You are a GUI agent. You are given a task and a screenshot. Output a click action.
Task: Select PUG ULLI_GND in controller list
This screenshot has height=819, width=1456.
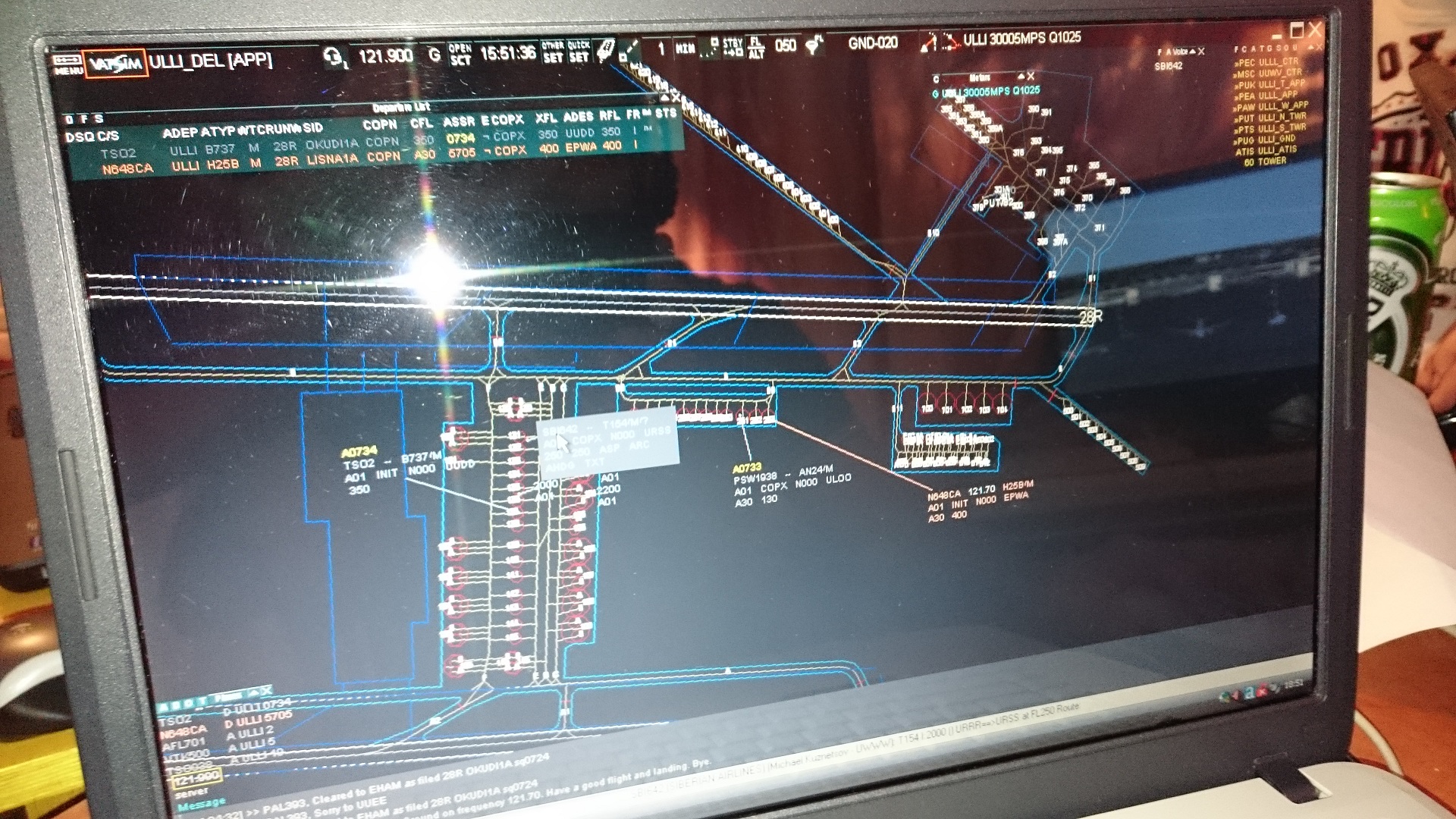[x=1266, y=140]
